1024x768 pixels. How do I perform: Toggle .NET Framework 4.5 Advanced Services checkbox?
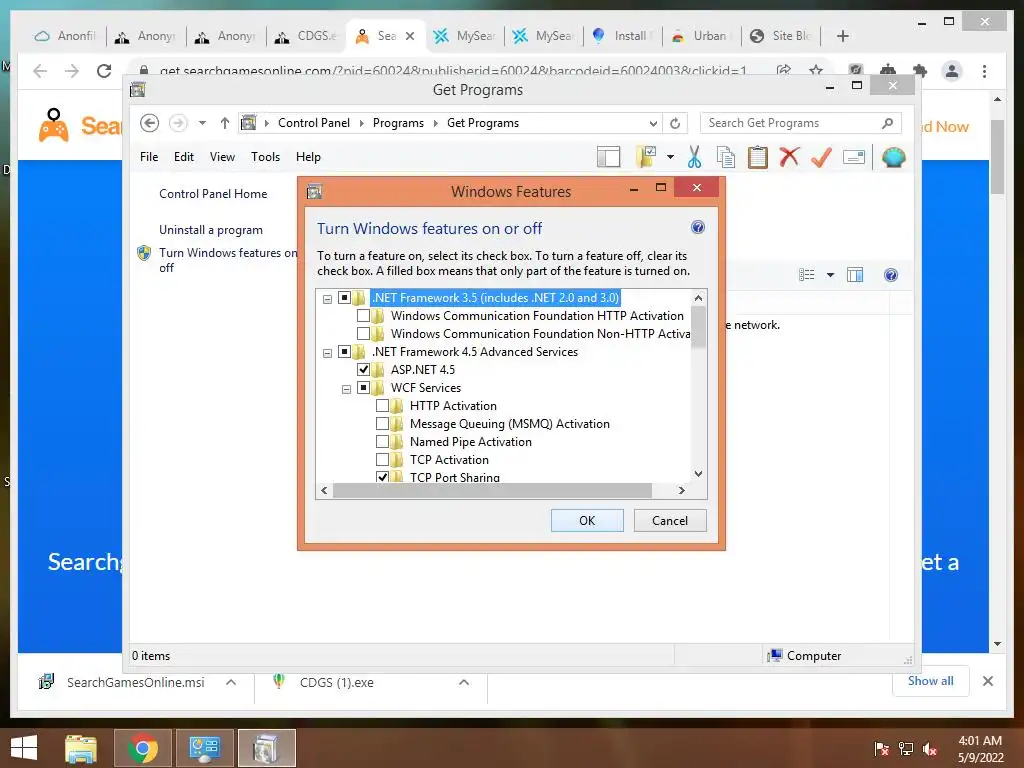coord(344,352)
